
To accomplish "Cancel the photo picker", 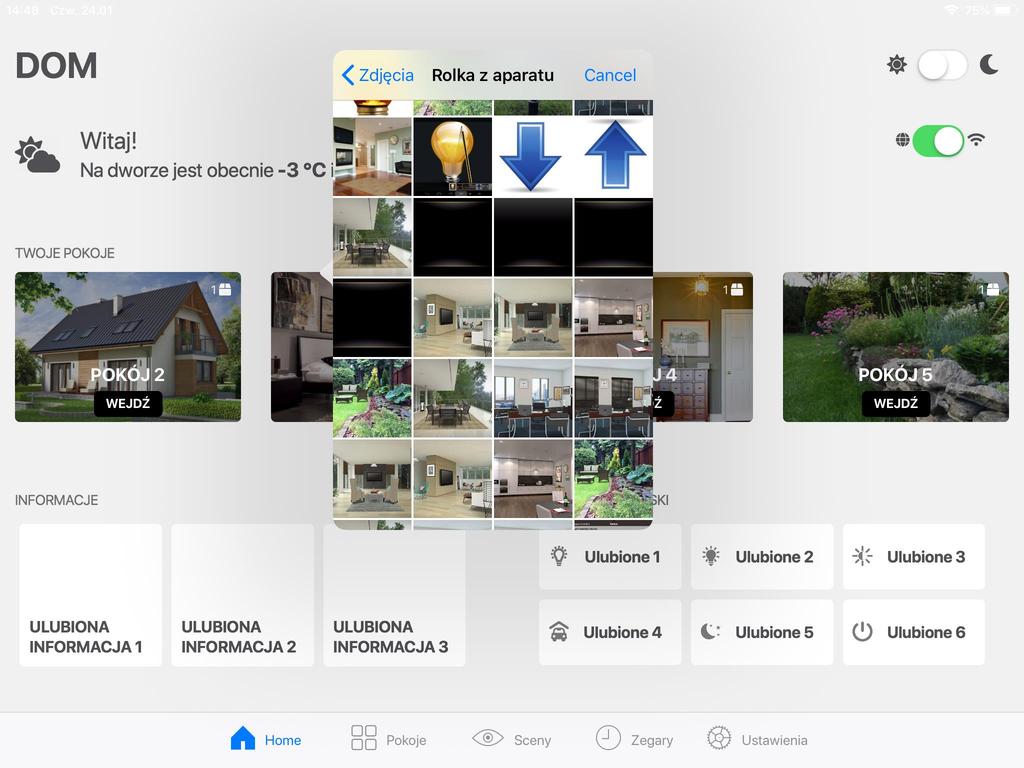I will point(609,75).
